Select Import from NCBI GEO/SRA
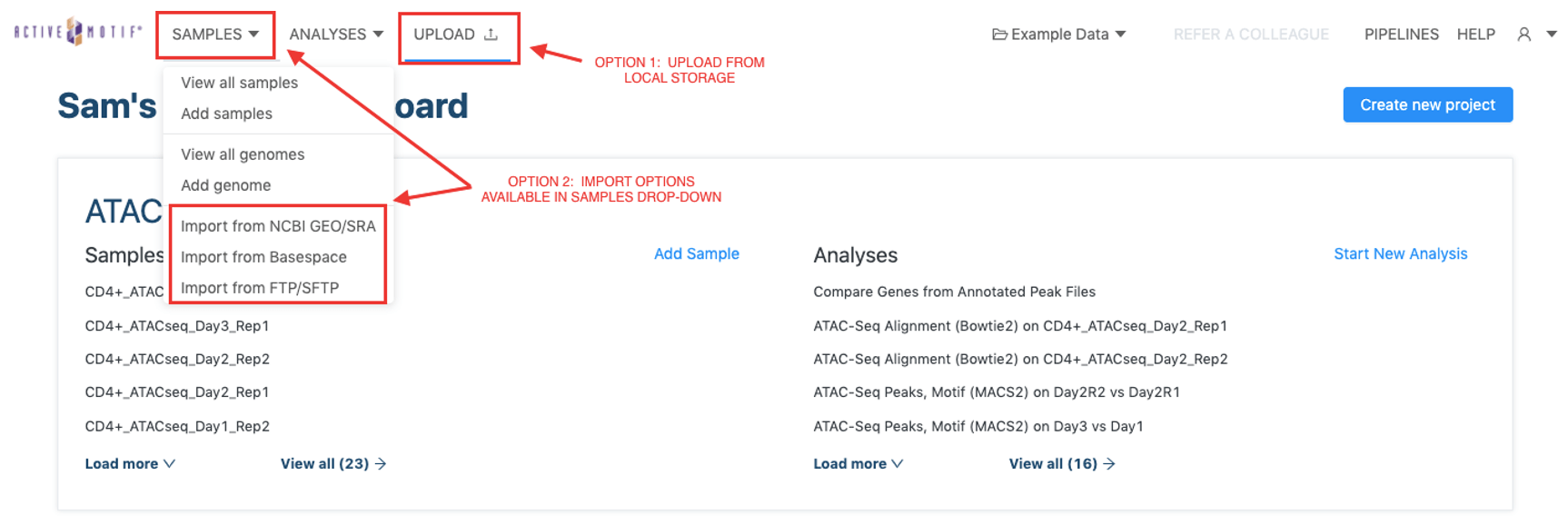The image size is (1568, 525). click(278, 226)
